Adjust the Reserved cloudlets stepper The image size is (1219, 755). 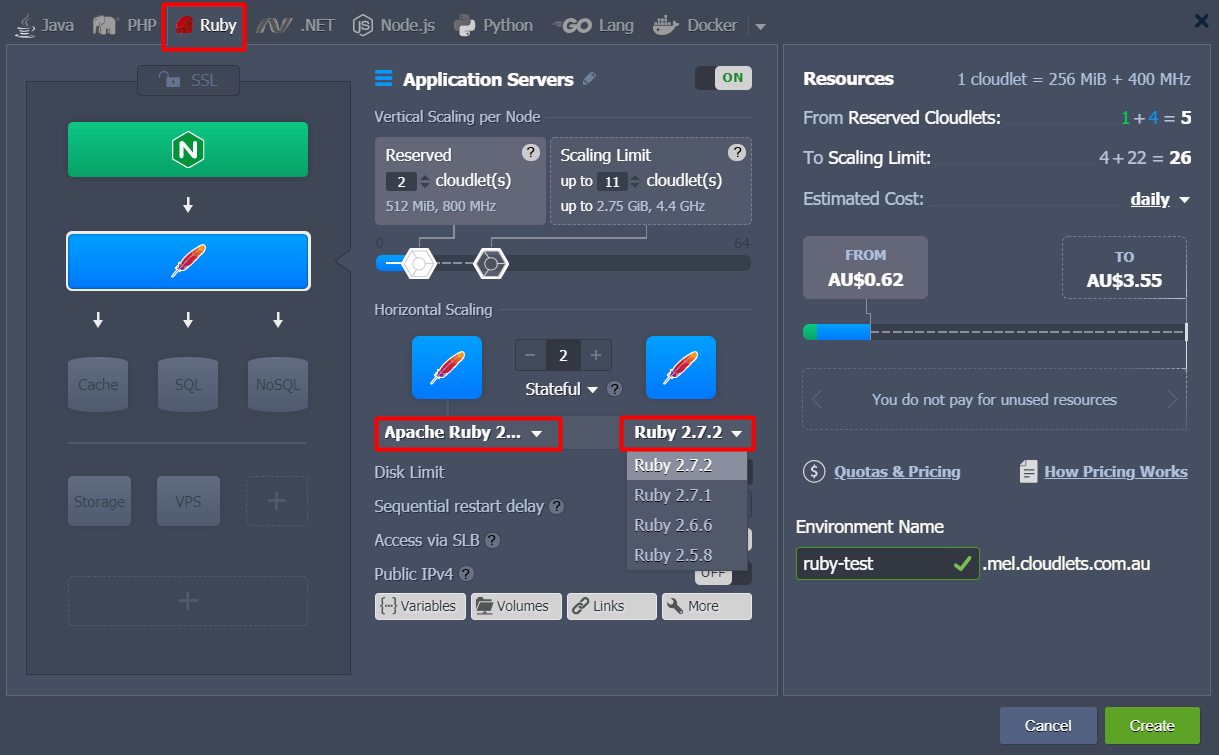pos(424,181)
